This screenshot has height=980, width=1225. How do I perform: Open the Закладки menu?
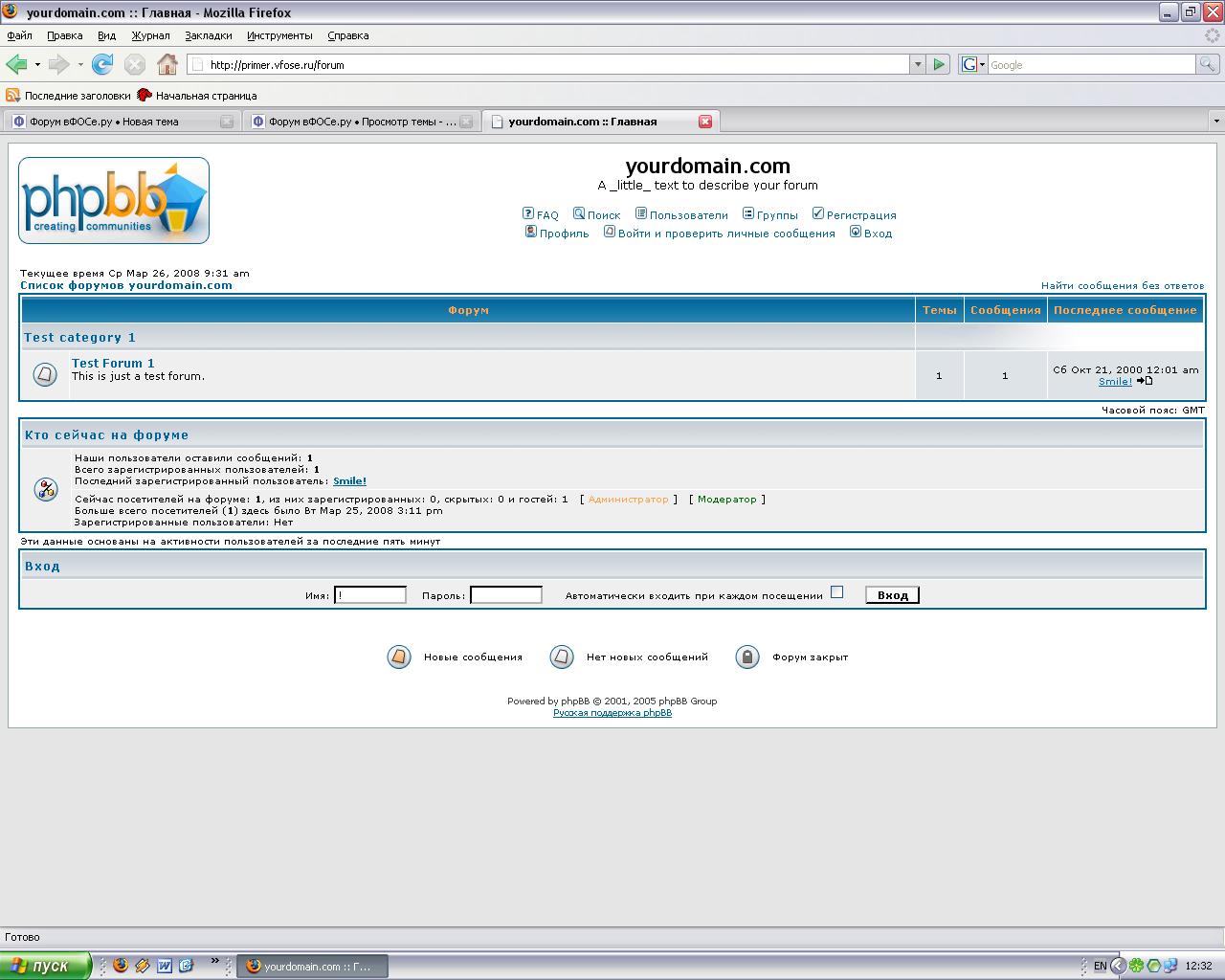click(x=208, y=35)
